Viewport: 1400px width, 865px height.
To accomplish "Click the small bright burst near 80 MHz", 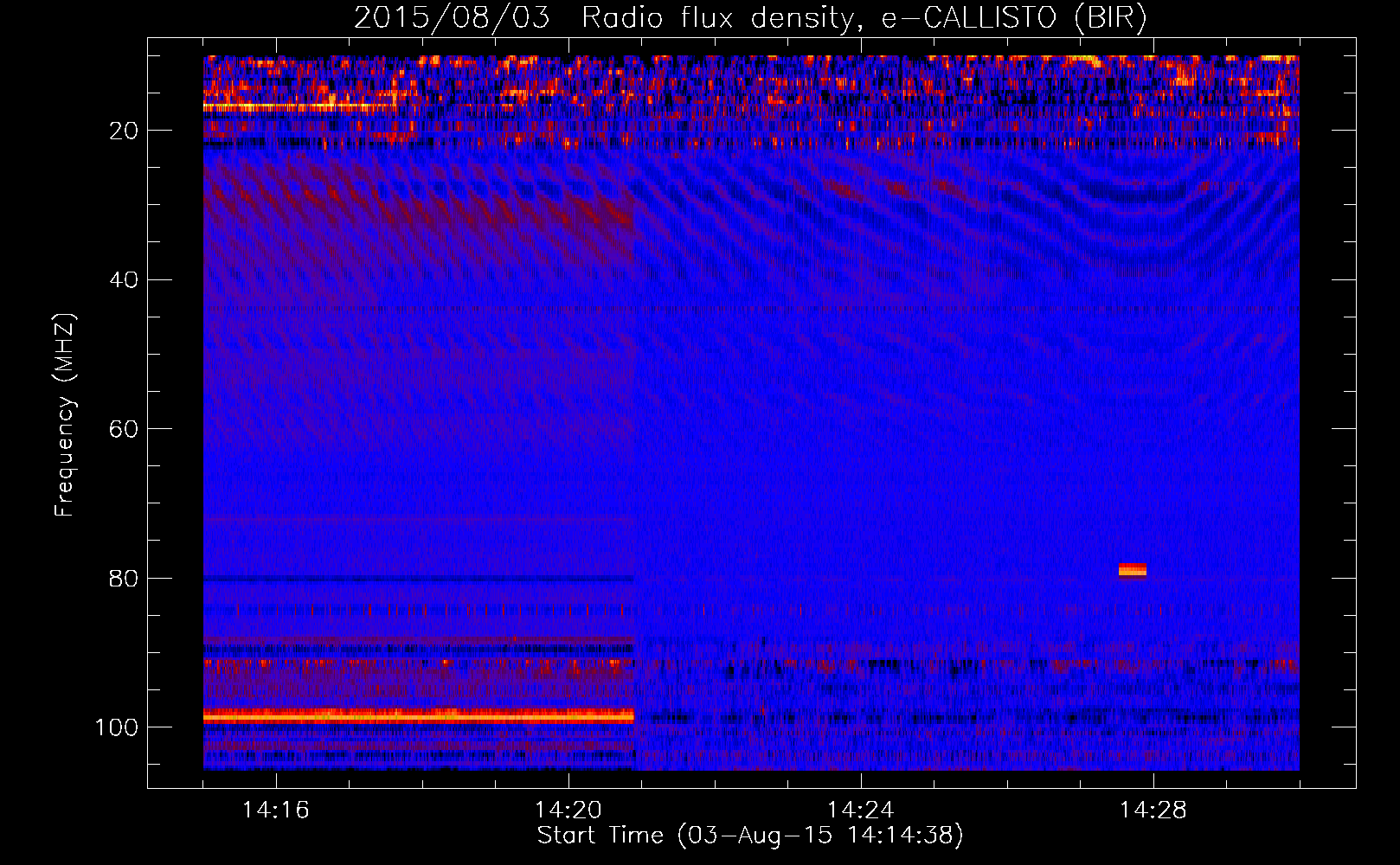I will click(1133, 570).
